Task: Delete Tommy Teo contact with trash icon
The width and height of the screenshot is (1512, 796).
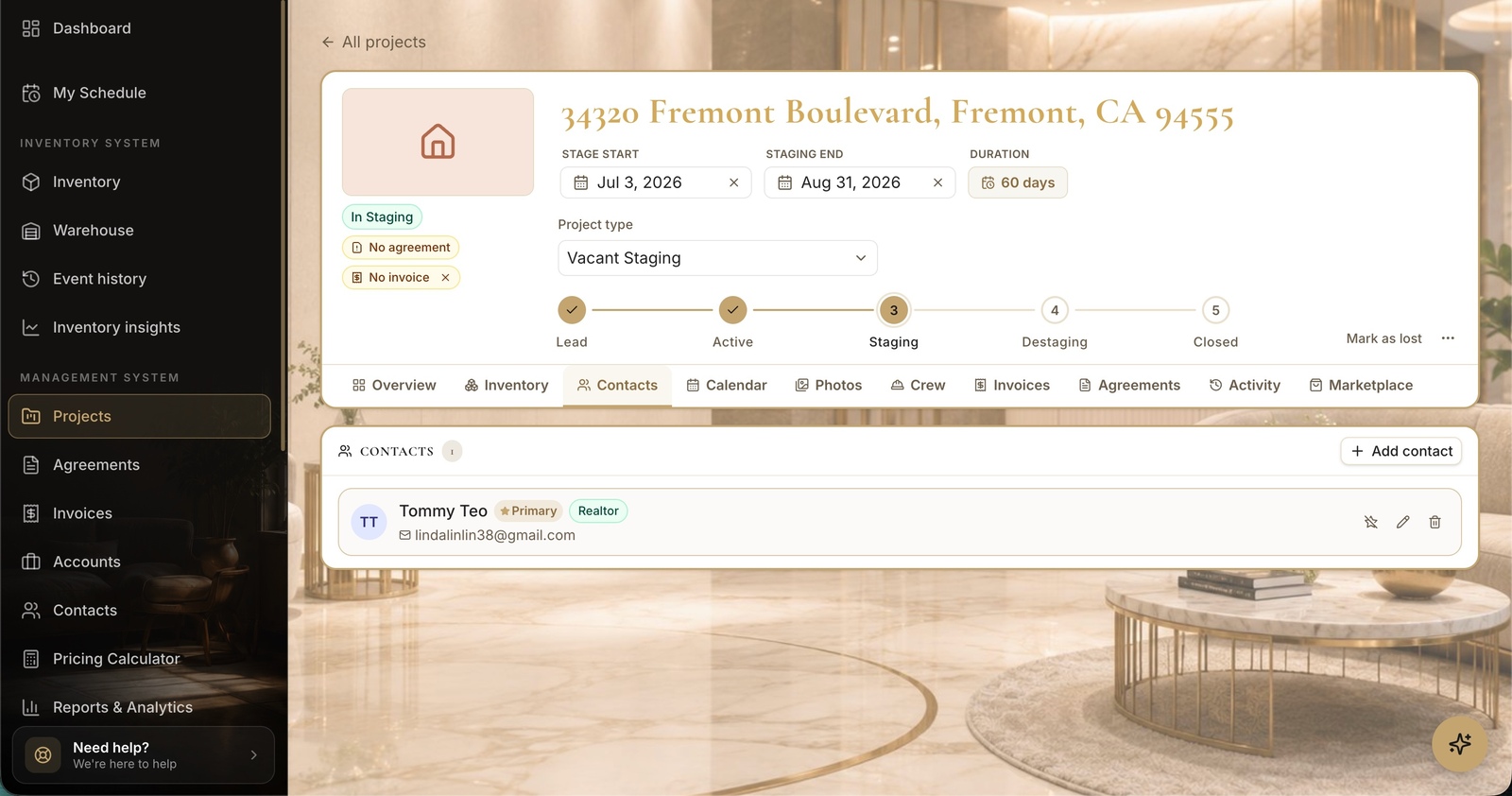Action: pos(1435,522)
